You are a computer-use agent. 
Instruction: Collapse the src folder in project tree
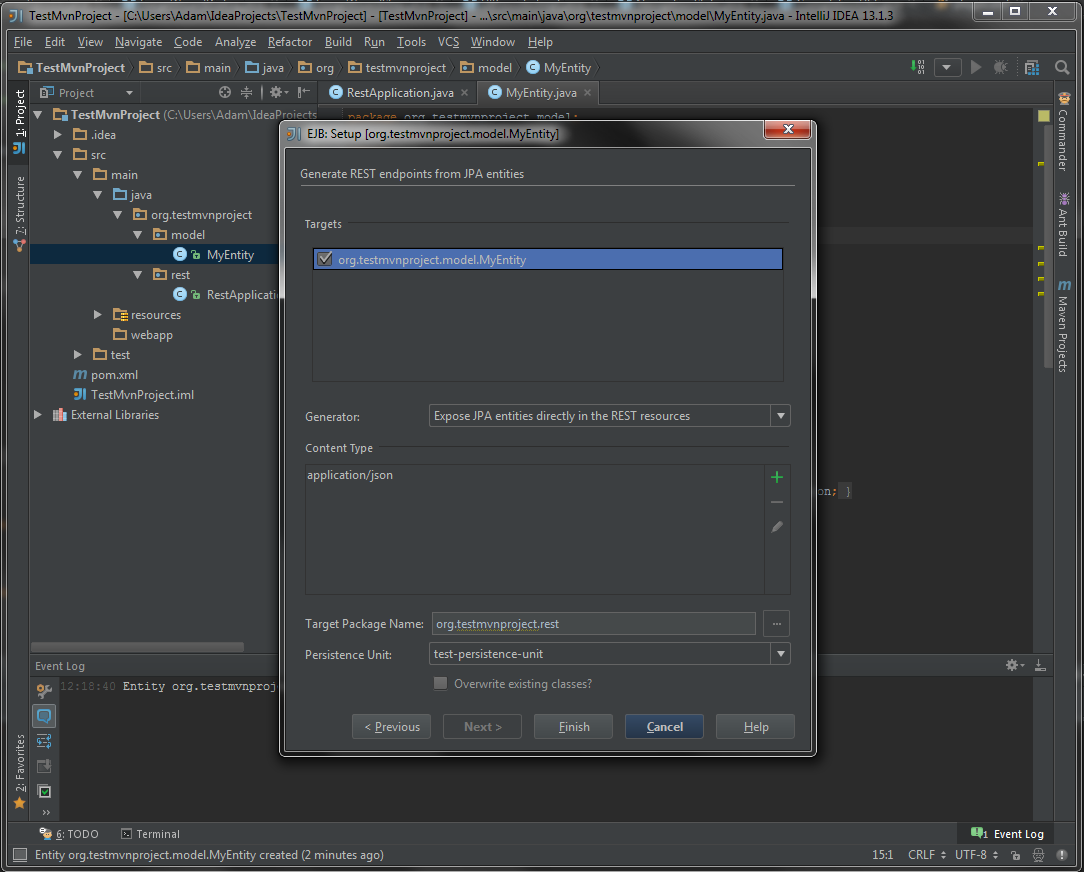[x=57, y=155]
